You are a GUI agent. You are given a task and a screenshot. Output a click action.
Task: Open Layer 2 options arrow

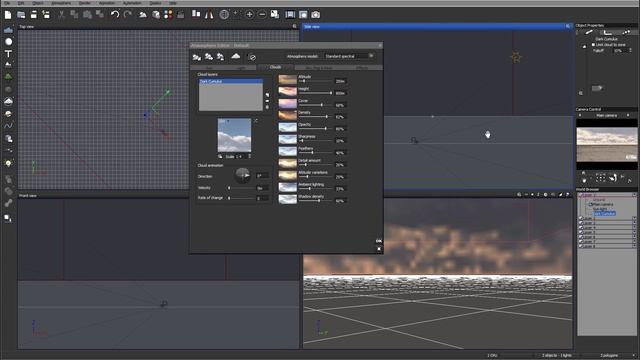pos(634,218)
